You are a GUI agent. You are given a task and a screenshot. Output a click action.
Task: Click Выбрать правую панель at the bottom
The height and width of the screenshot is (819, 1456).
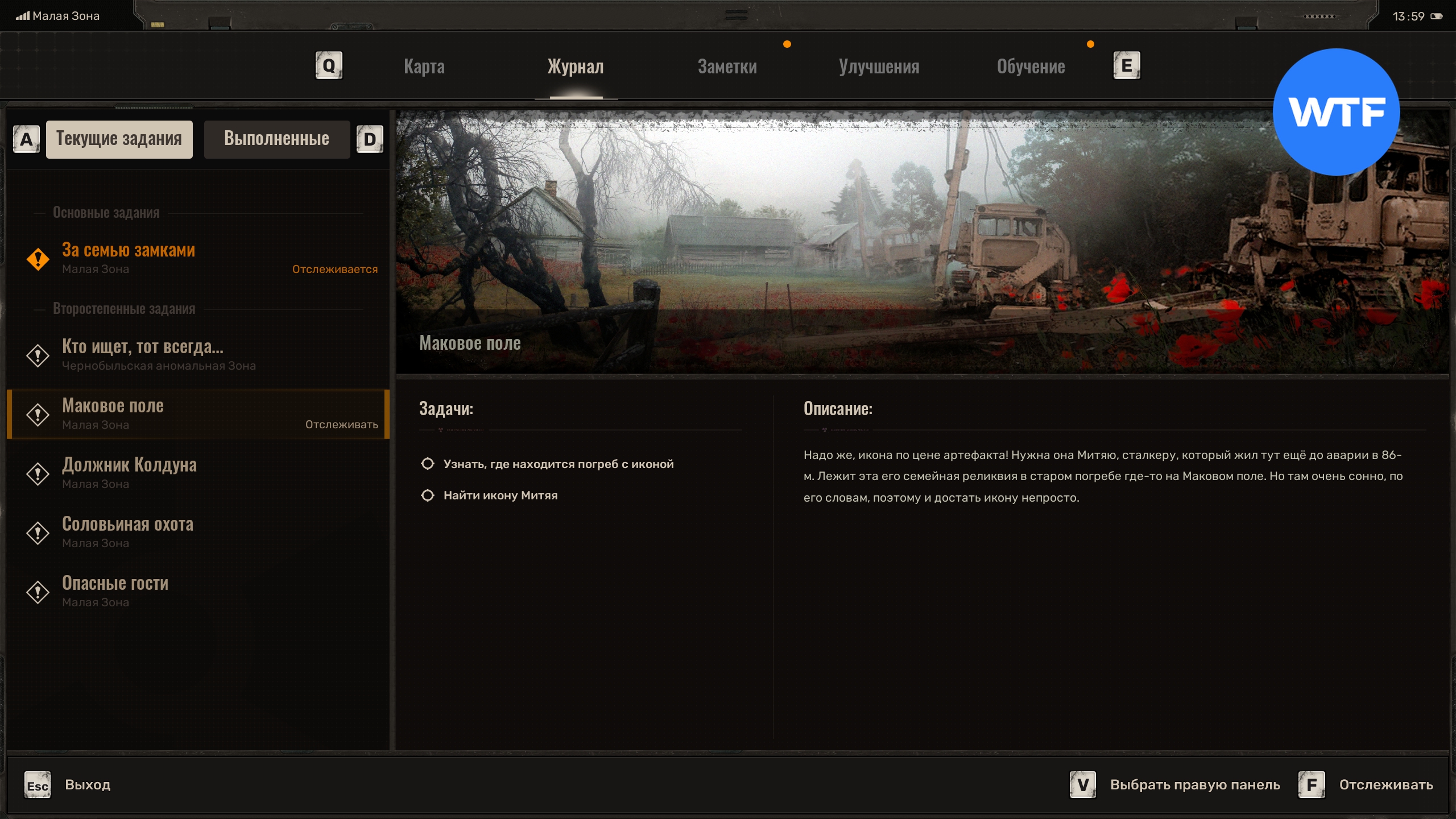(x=1194, y=785)
